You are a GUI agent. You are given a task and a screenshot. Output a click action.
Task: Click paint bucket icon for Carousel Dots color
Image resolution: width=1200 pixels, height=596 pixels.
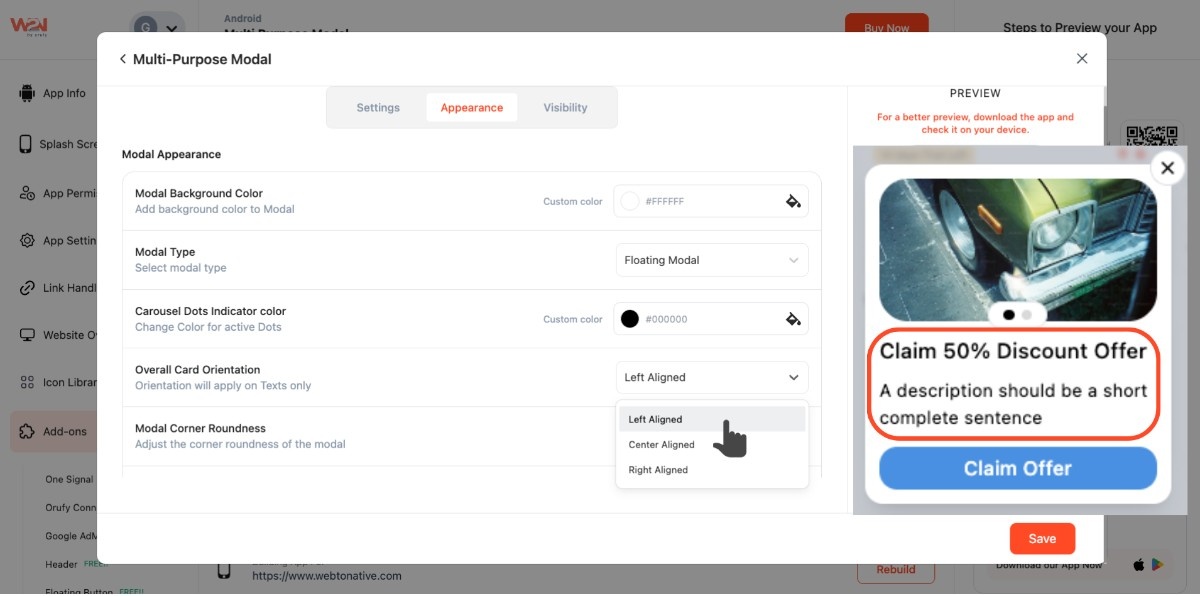click(x=793, y=319)
